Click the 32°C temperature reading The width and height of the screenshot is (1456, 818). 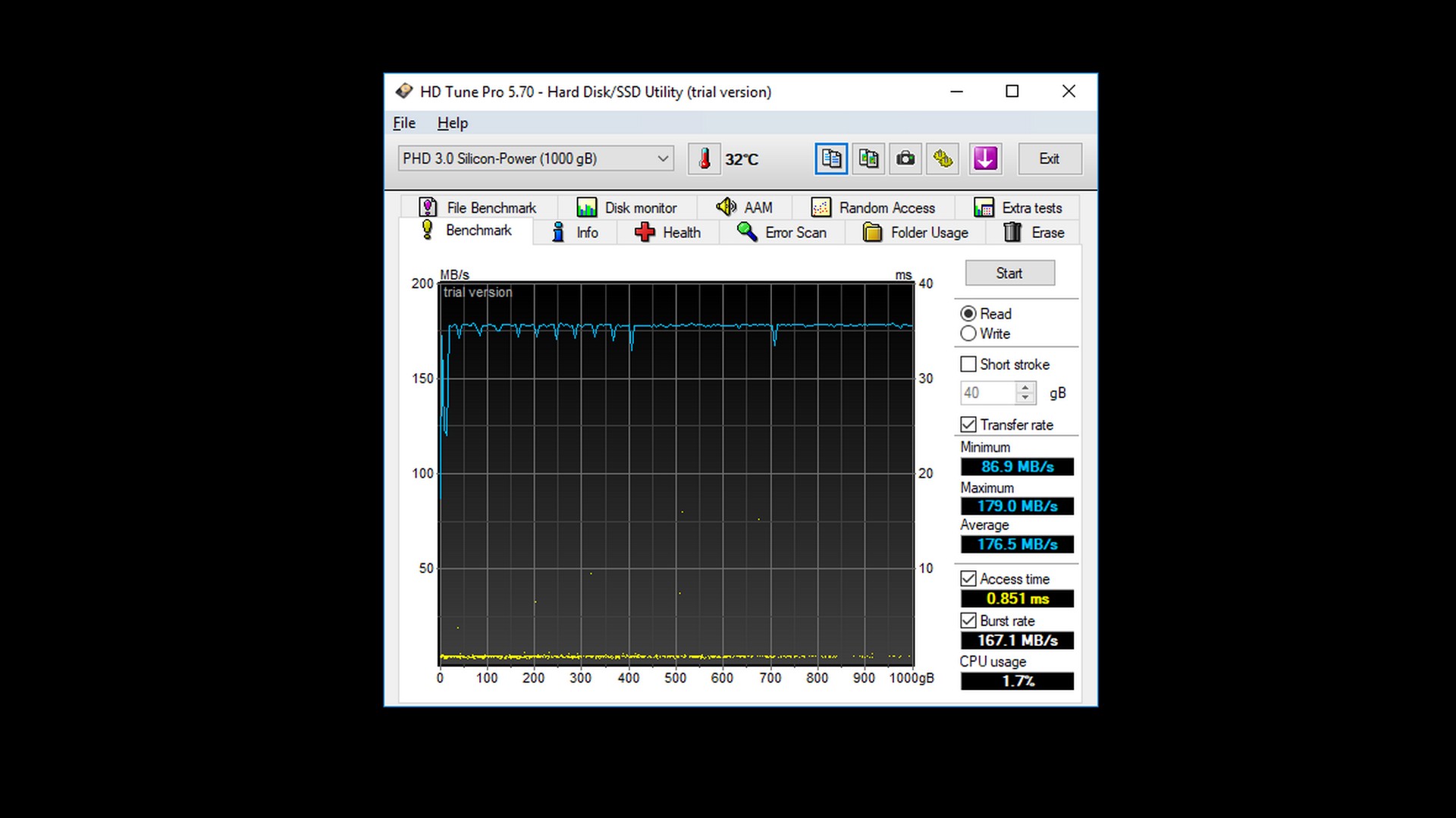(742, 159)
